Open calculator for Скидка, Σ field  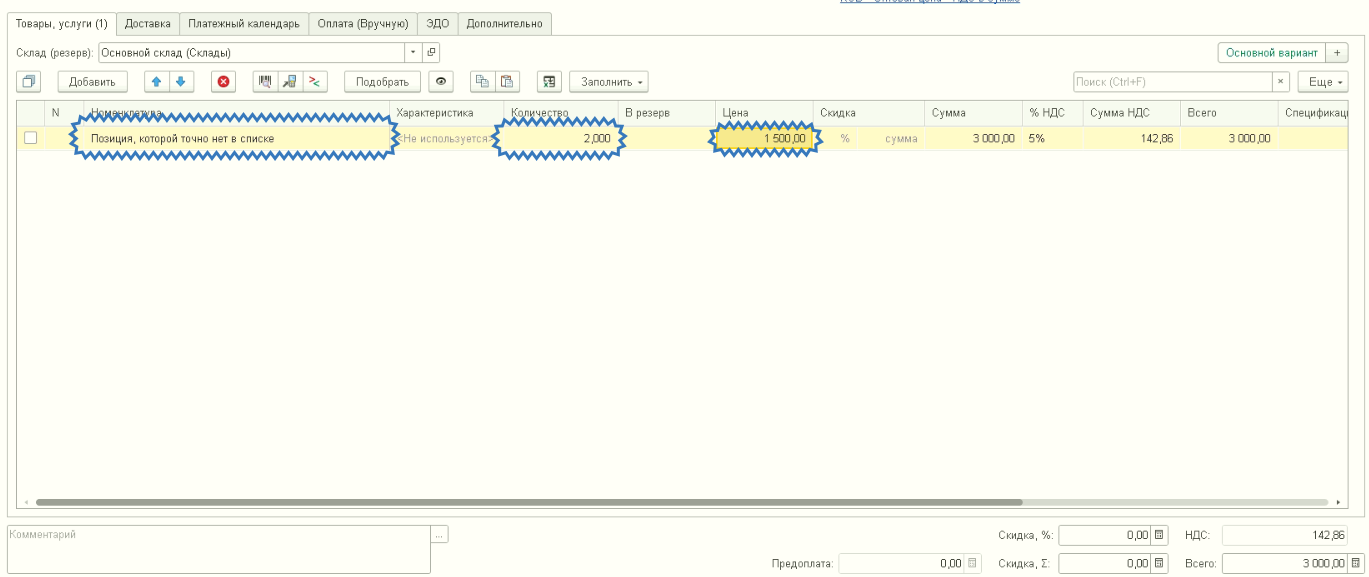1159,563
